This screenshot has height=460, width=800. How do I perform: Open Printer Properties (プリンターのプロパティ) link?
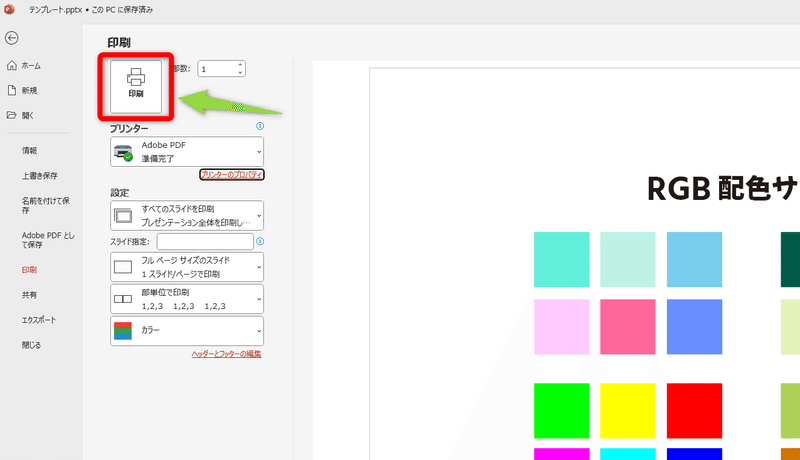coord(232,174)
